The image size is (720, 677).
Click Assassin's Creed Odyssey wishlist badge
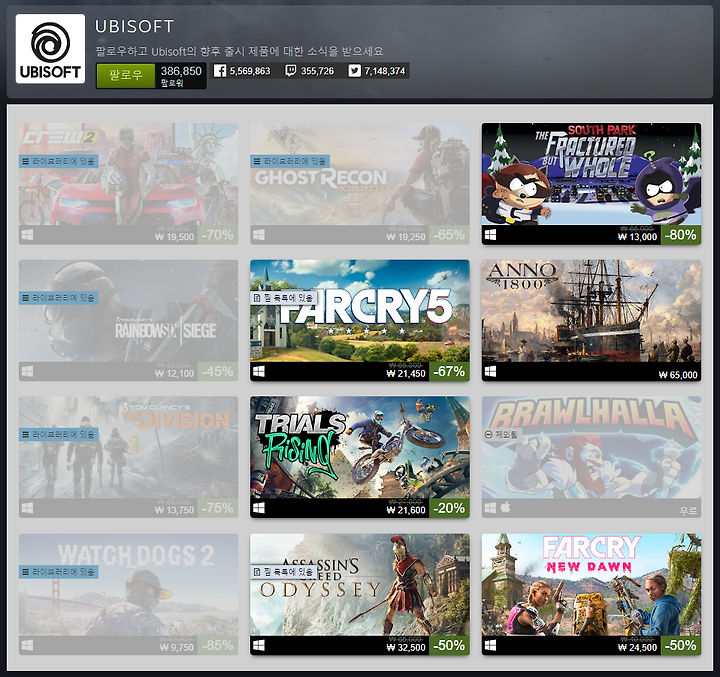click(x=283, y=572)
